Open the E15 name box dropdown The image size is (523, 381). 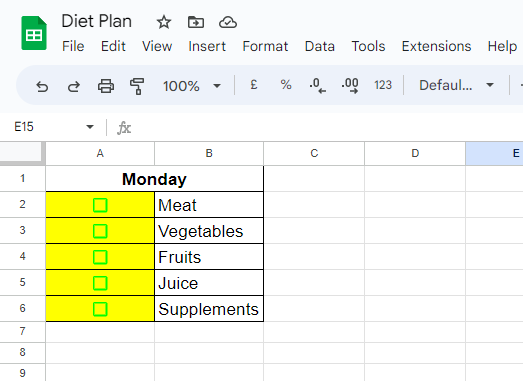[90, 127]
